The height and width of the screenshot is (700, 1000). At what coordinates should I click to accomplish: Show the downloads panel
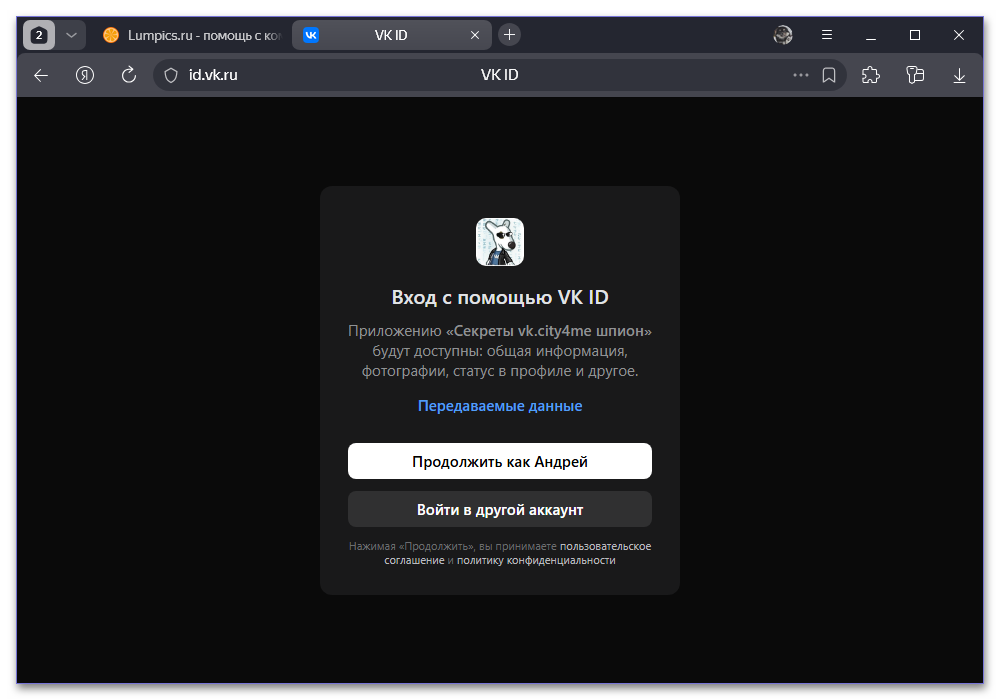point(959,75)
